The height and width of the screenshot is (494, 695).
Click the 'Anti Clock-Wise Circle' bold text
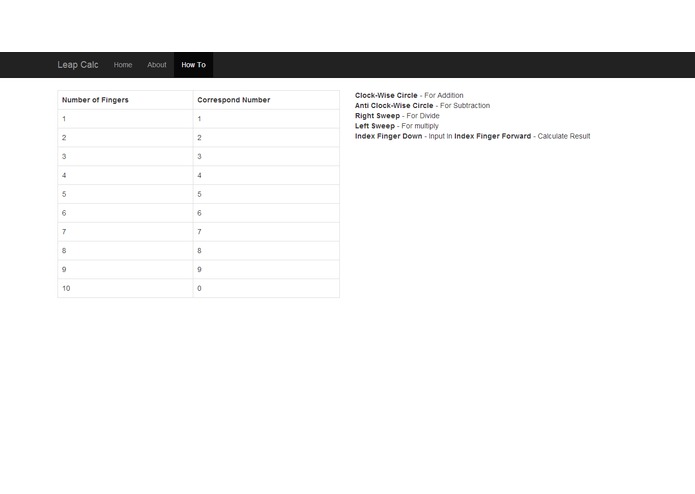pyautogui.click(x=394, y=105)
